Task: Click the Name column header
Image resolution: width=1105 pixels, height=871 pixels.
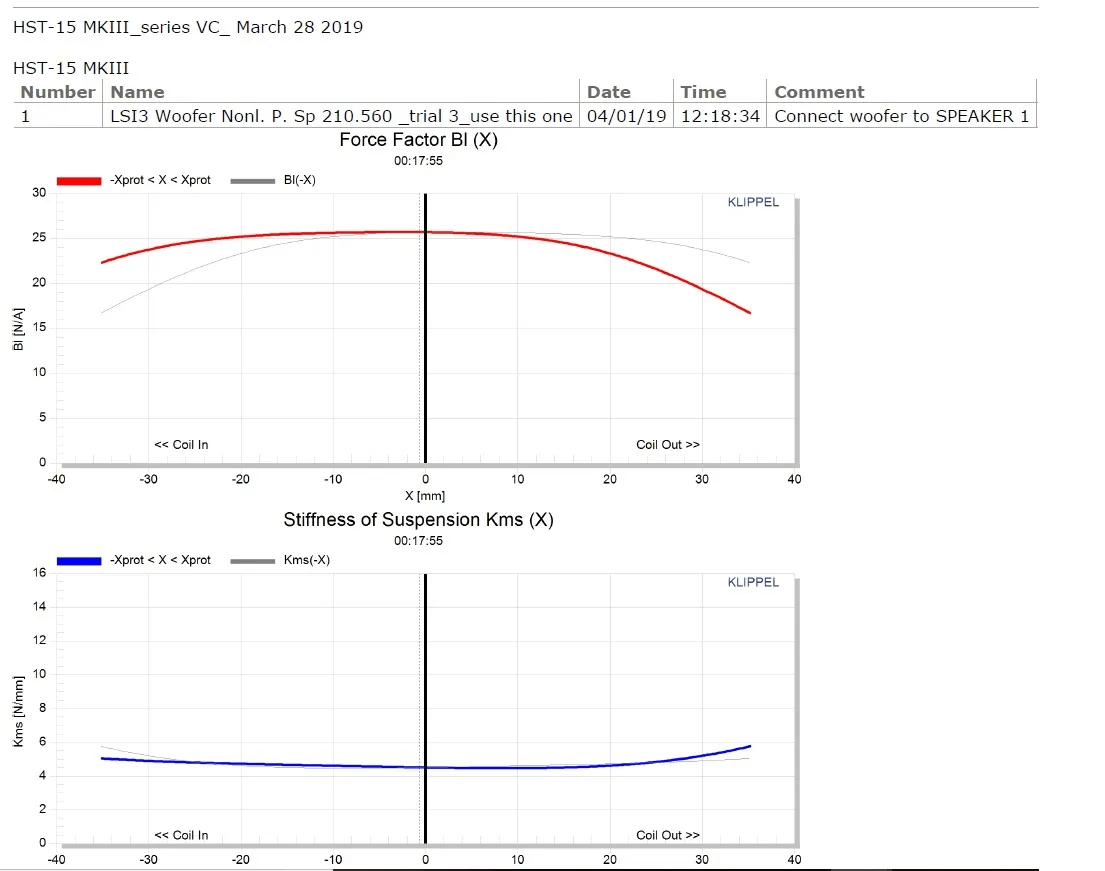Action: click(x=137, y=92)
